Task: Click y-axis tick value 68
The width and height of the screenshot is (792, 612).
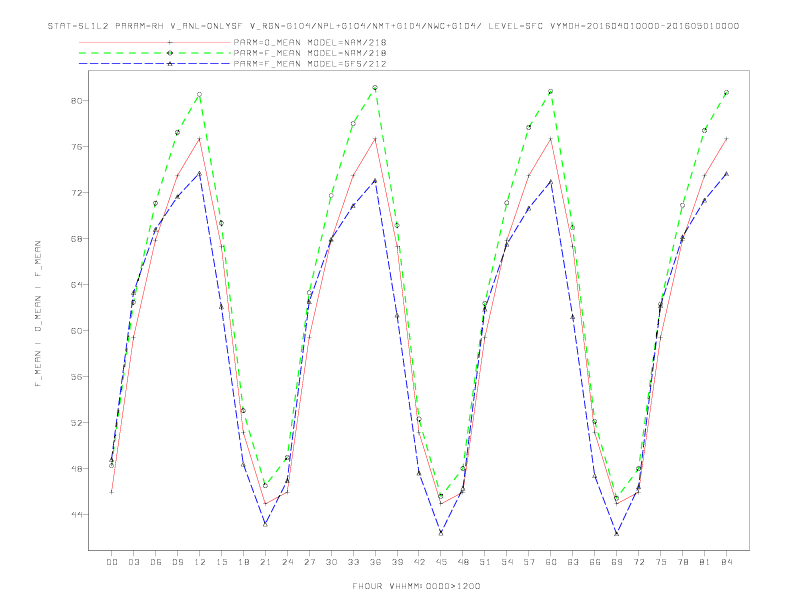Action: [76, 238]
